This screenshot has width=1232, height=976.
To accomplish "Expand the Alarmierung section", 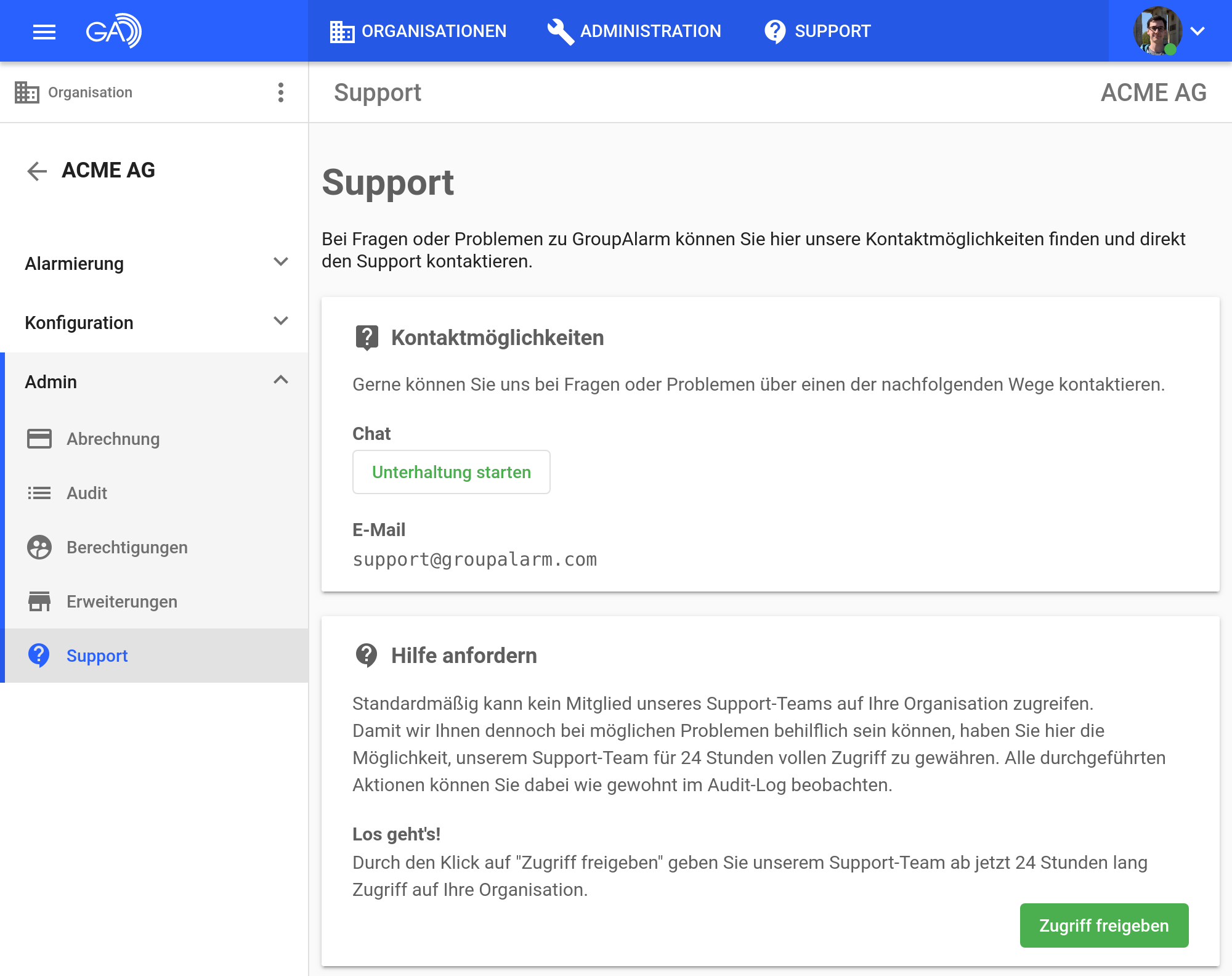I will point(281,262).
